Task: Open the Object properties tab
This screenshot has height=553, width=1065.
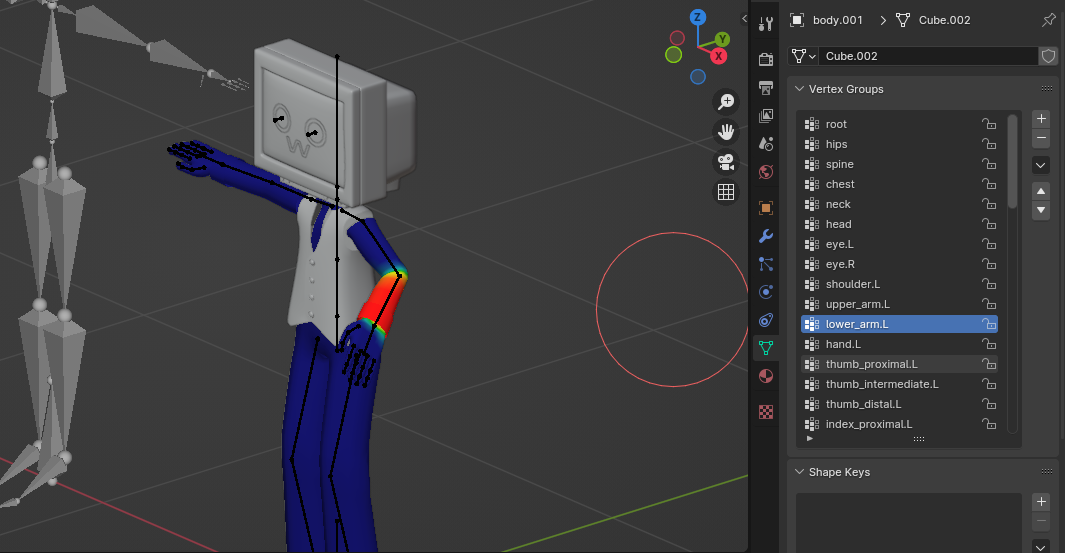Action: click(x=765, y=208)
